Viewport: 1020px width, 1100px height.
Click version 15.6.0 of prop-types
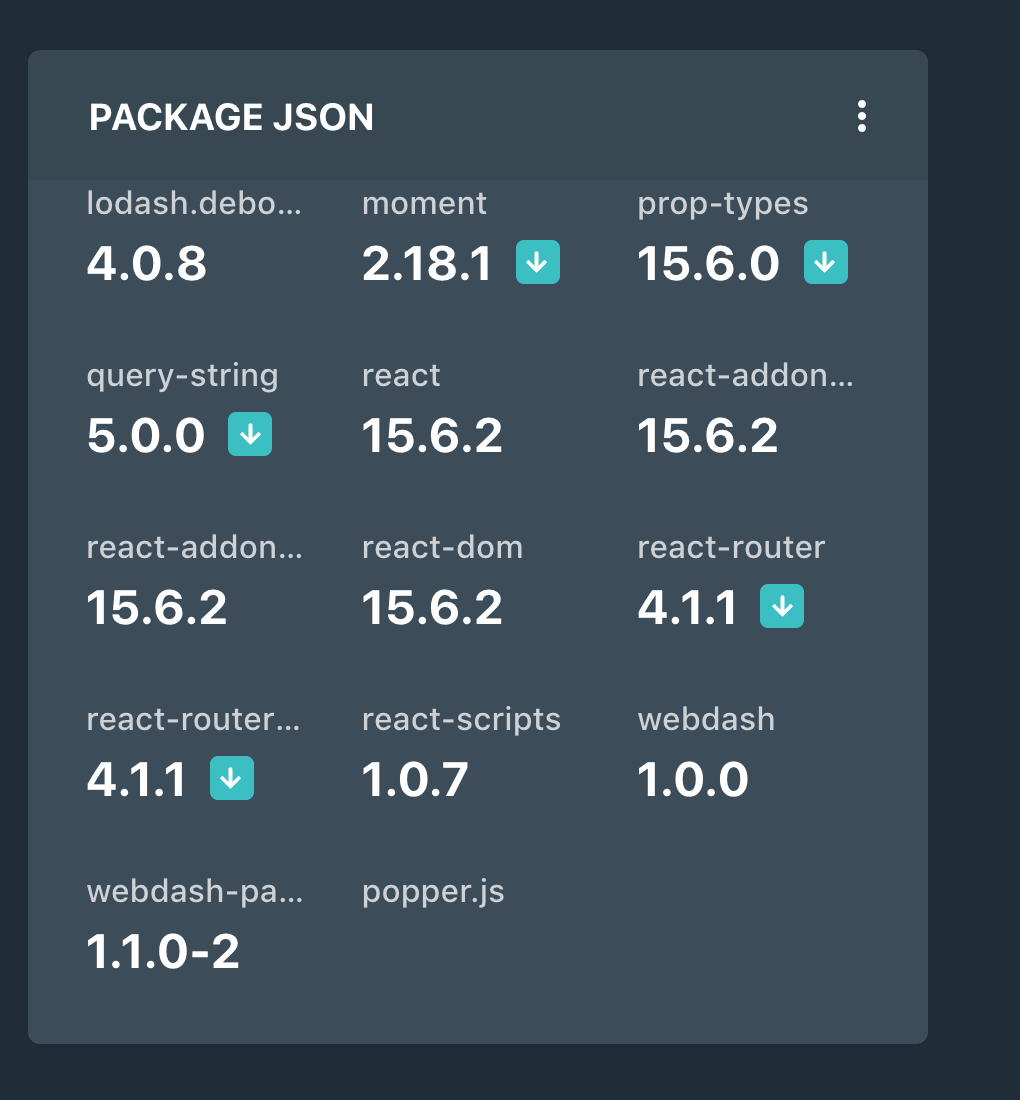pyautogui.click(x=708, y=264)
